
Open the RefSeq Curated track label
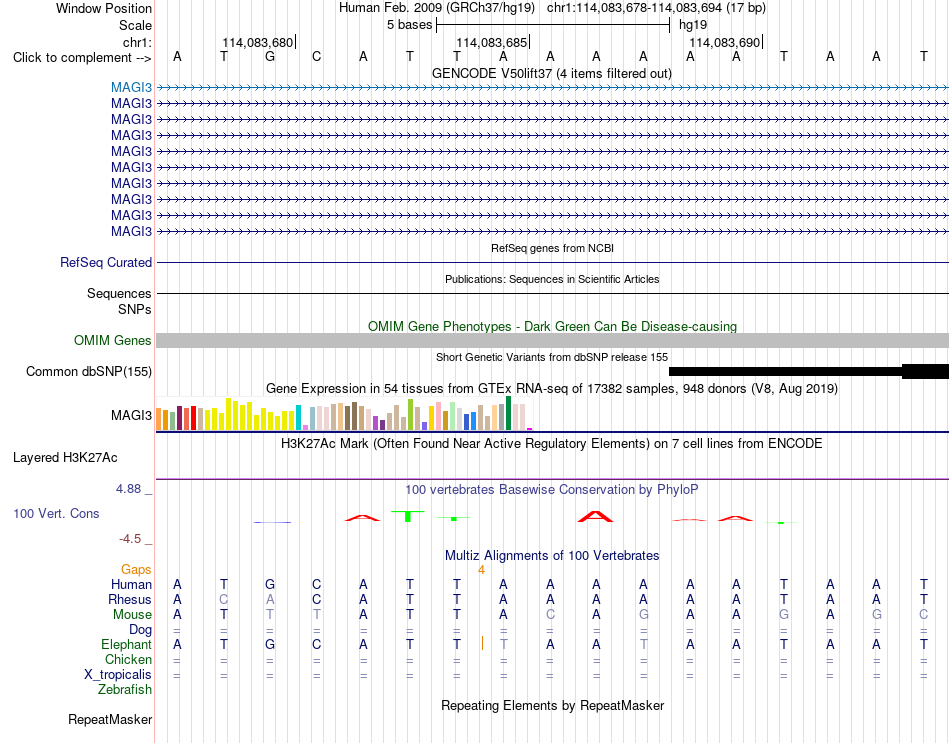(x=105, y=262)
